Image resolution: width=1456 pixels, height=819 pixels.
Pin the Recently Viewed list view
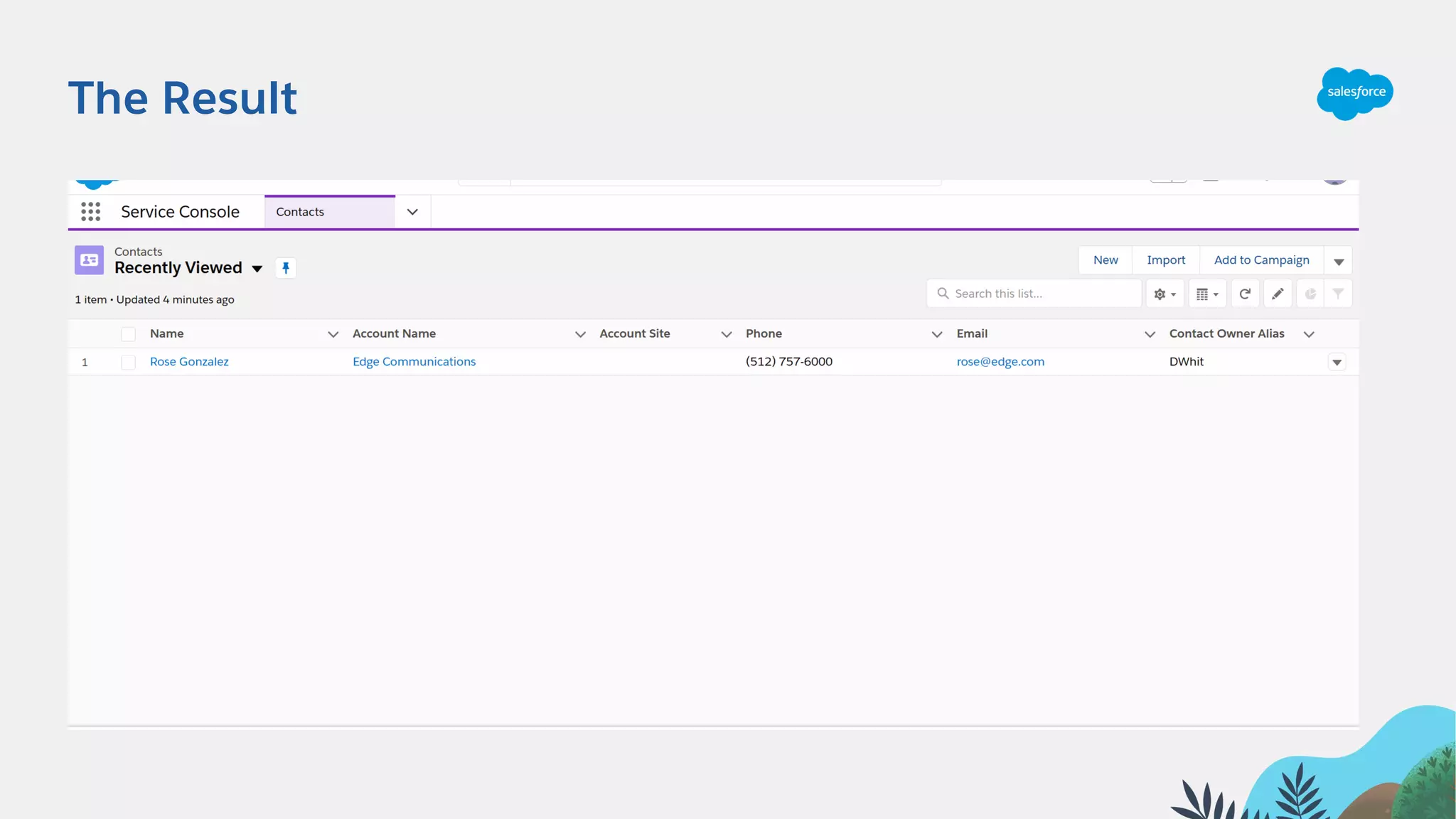coord(286,268)
